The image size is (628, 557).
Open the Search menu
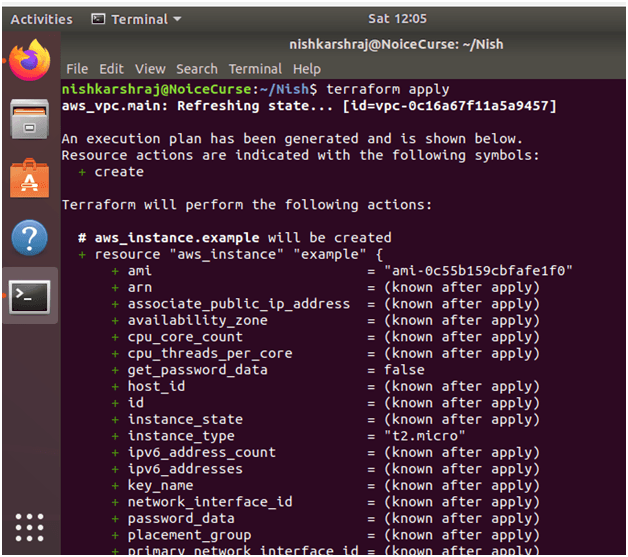tap(196, 69)
